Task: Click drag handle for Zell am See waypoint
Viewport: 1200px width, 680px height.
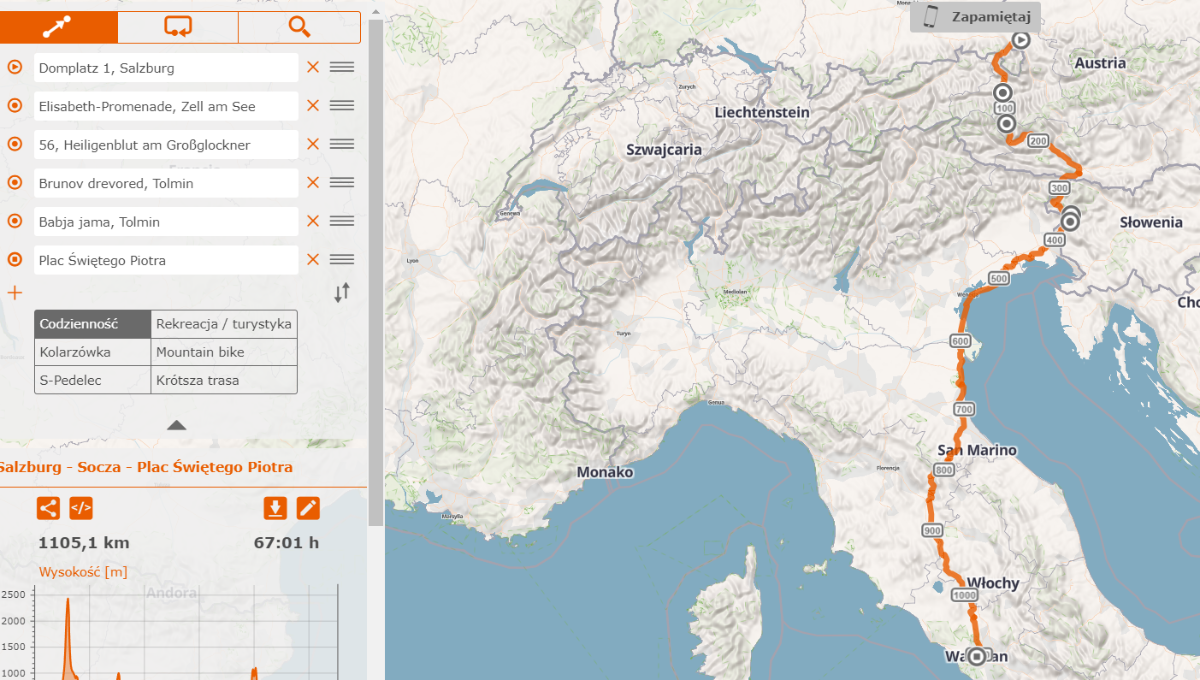Action: 342,106
